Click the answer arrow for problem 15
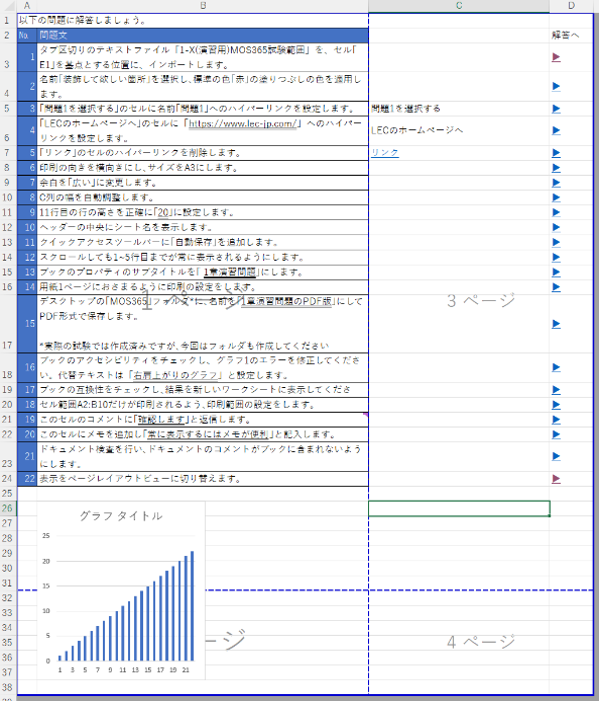The height and width of the screenshot is (701, 599). click(556, 324)
